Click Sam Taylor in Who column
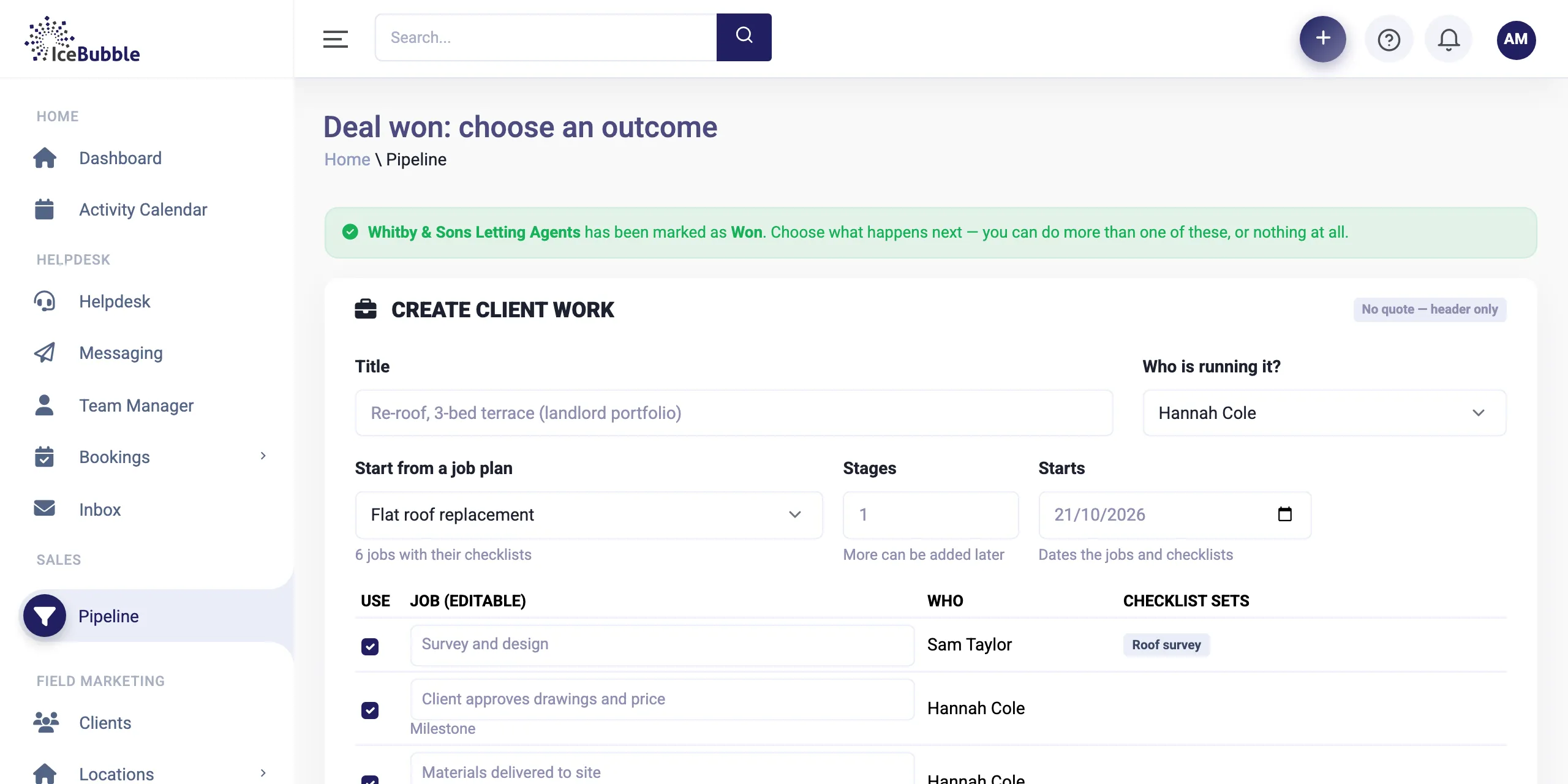 click(x=970, y=645)
